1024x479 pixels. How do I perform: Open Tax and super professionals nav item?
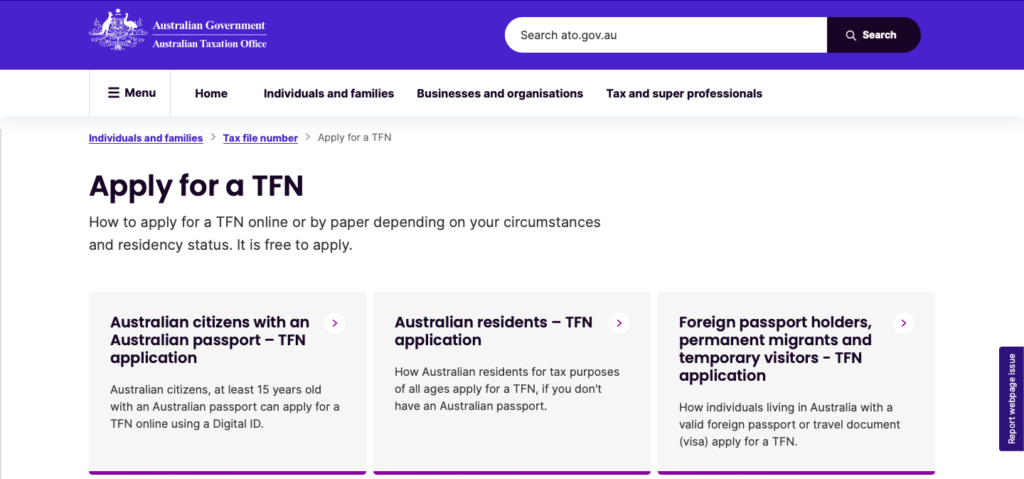(x=684, y=93)
